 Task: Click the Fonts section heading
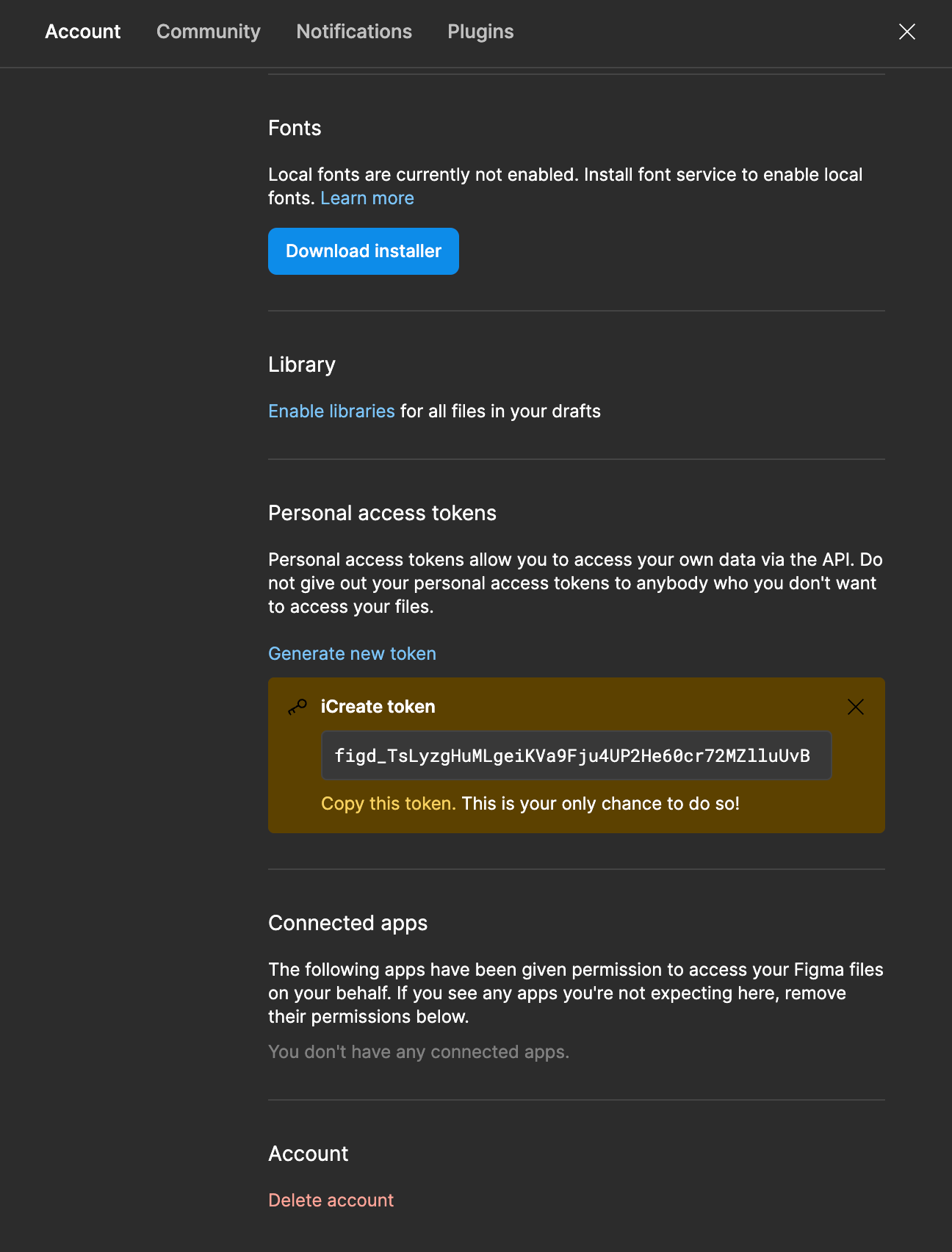tap(295, 128)
